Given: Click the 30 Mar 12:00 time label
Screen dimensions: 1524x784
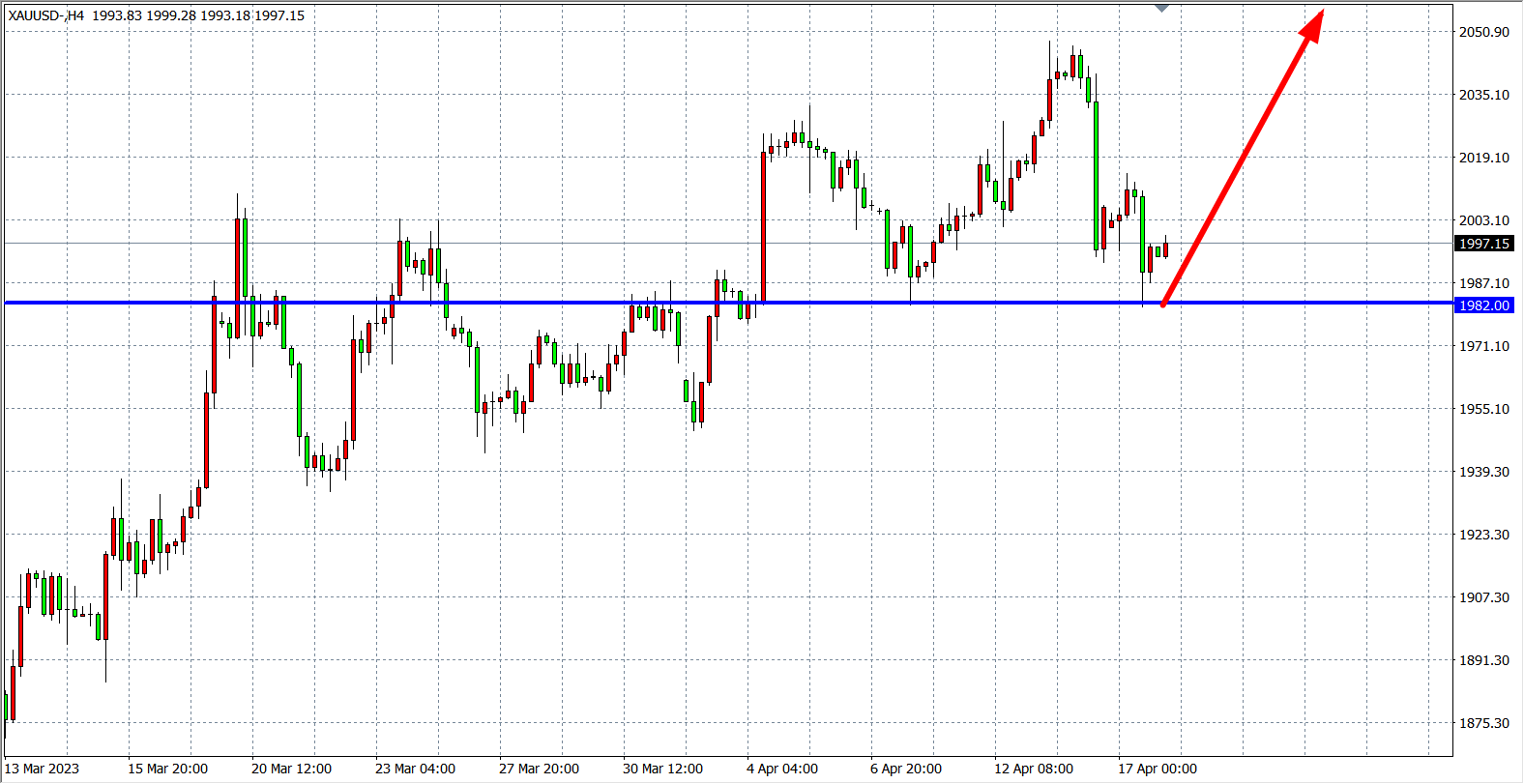Looking at the screenshot, I should click(662, 769).
